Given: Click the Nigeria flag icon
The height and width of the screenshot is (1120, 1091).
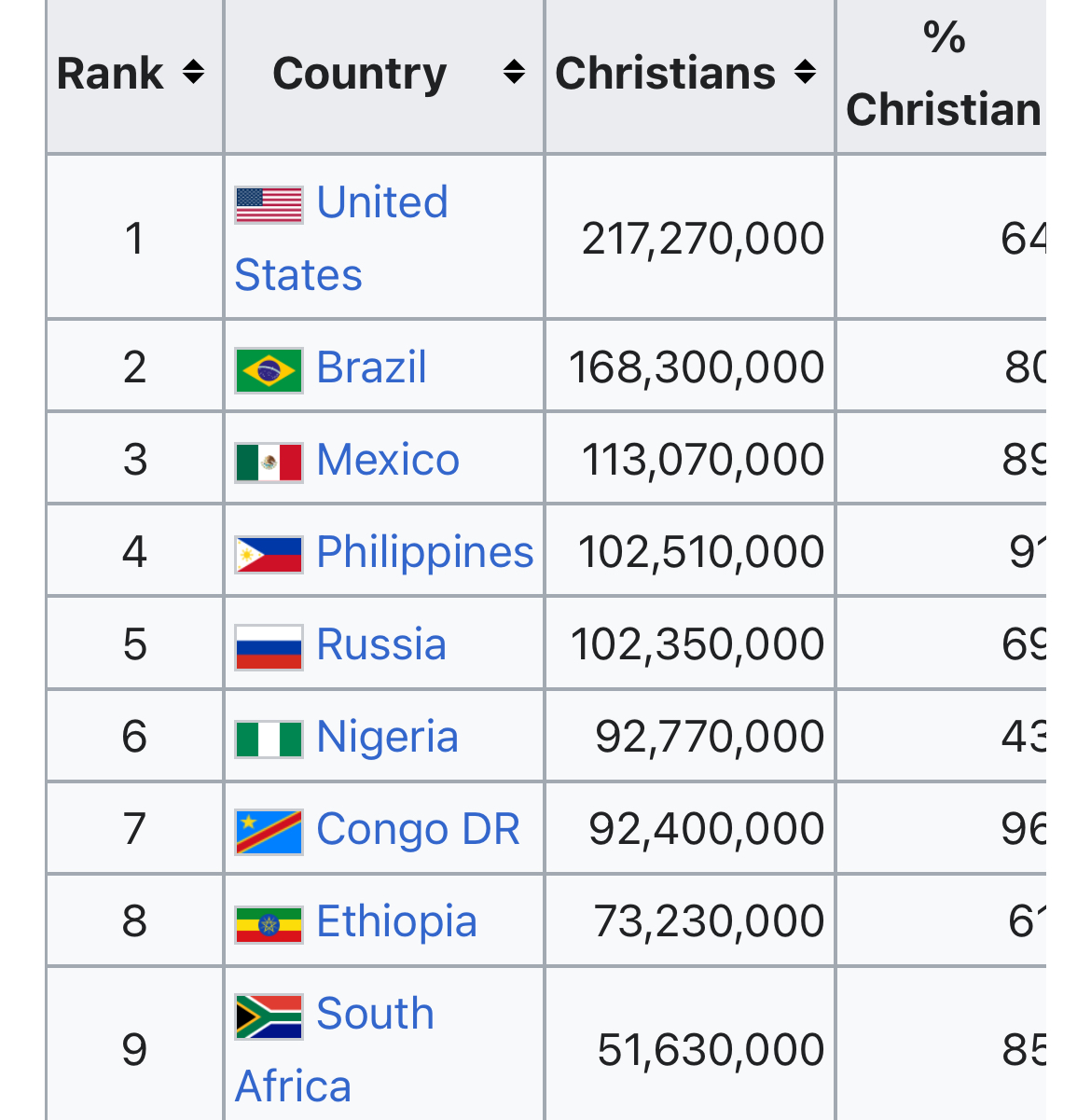Looking at the screenshot, I should [x=269, y=739].
